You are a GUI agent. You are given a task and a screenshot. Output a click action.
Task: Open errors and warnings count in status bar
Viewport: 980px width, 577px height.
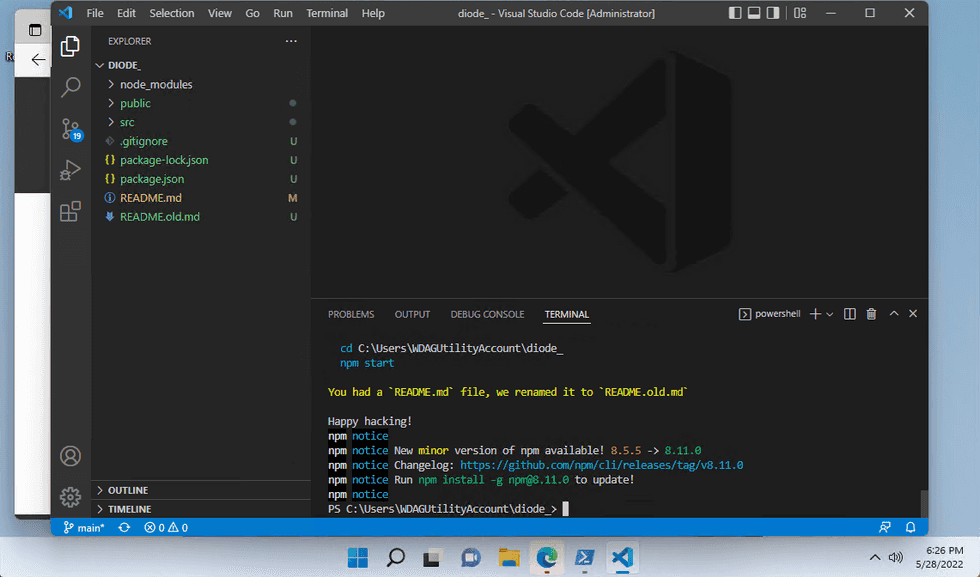pos(166,528)
